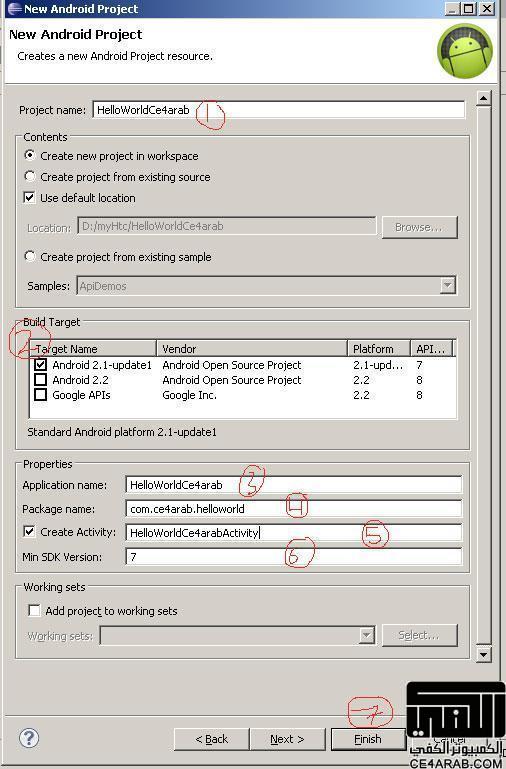Click the Min SDK Version field

pos(293,557)
